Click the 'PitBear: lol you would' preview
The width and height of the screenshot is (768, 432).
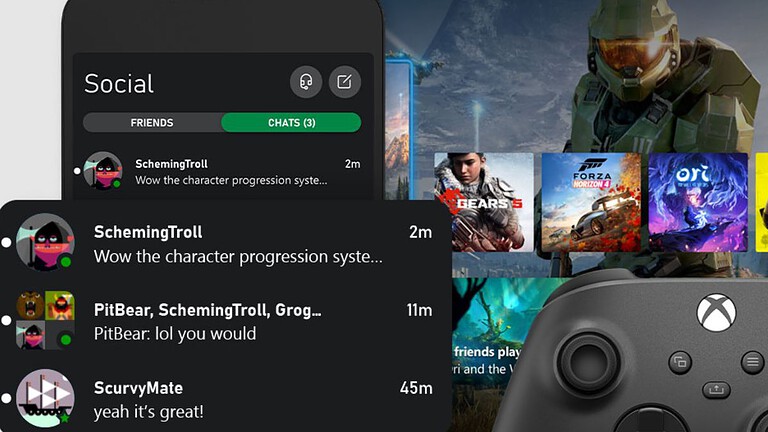[x=175, y=334]
